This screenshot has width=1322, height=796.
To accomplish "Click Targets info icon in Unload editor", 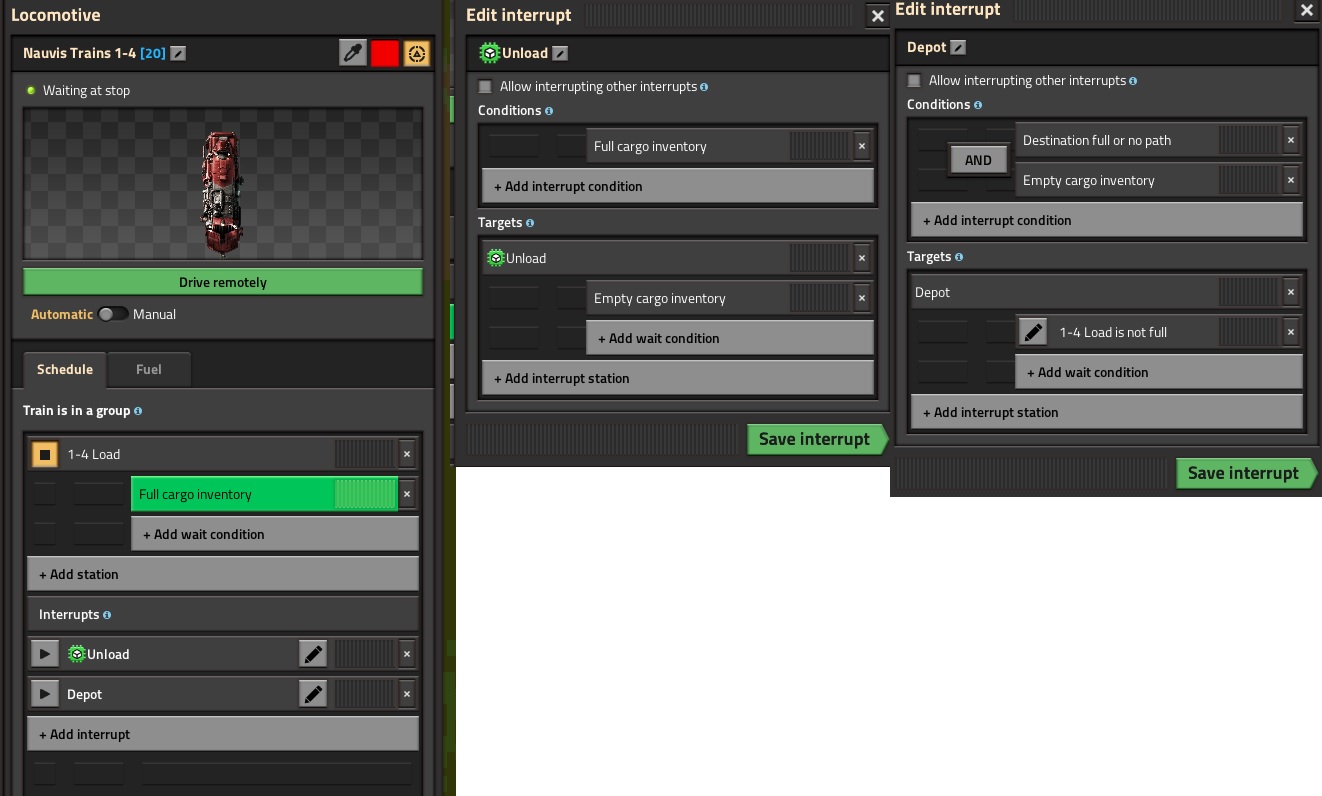I will coord(530,223).
